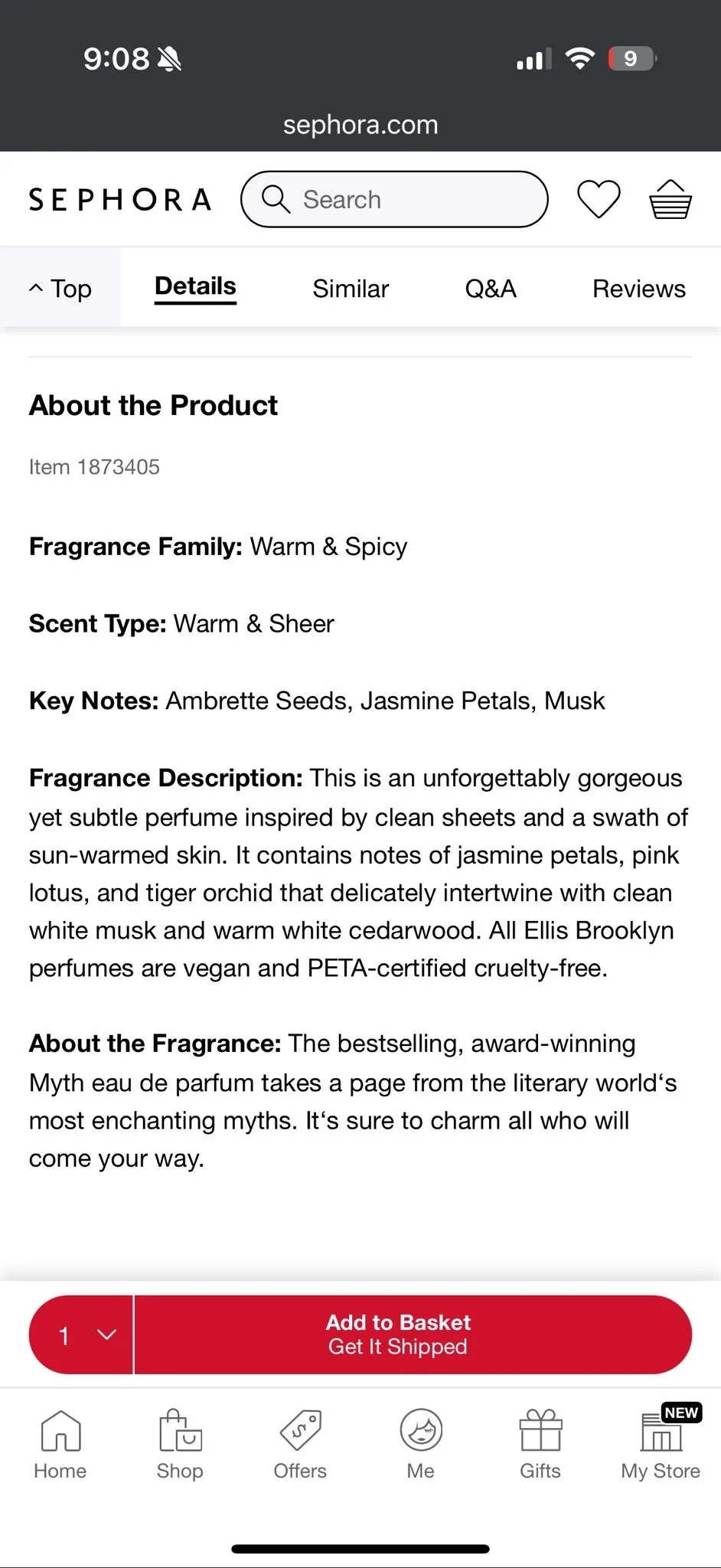
Task: Click the Sephora logo
Action: [x=120, y=200]
